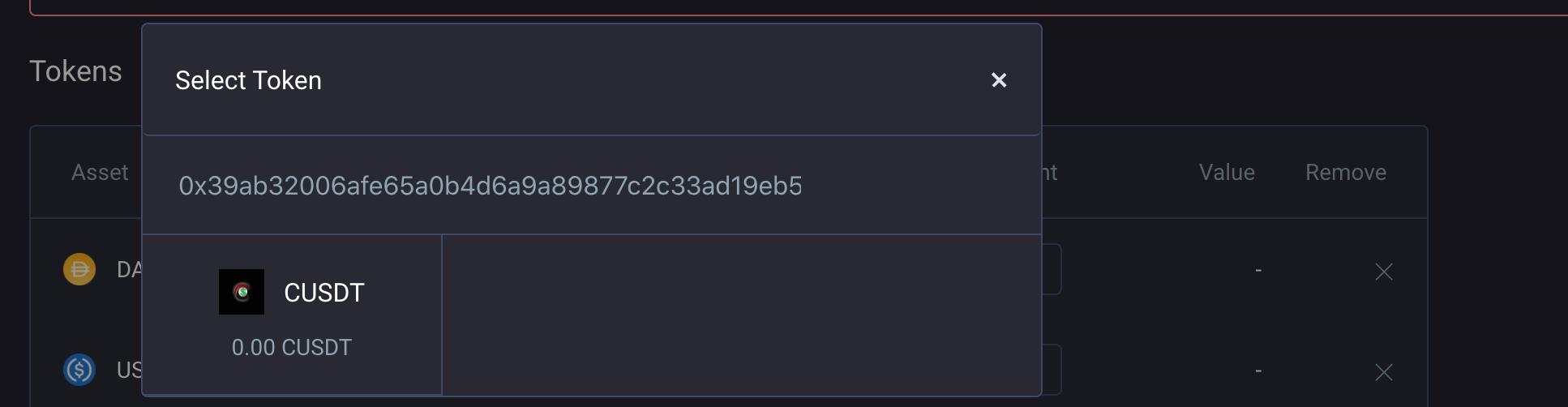Remove the DAI row
1568x407 pixels.
(x=1384, y=272)
